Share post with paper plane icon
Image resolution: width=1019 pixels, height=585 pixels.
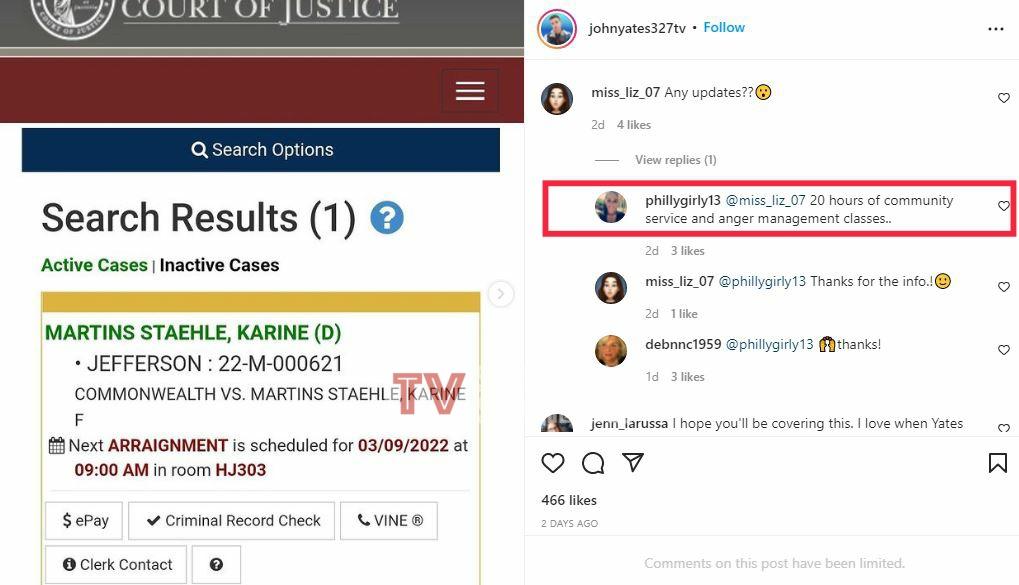point(632,462)
